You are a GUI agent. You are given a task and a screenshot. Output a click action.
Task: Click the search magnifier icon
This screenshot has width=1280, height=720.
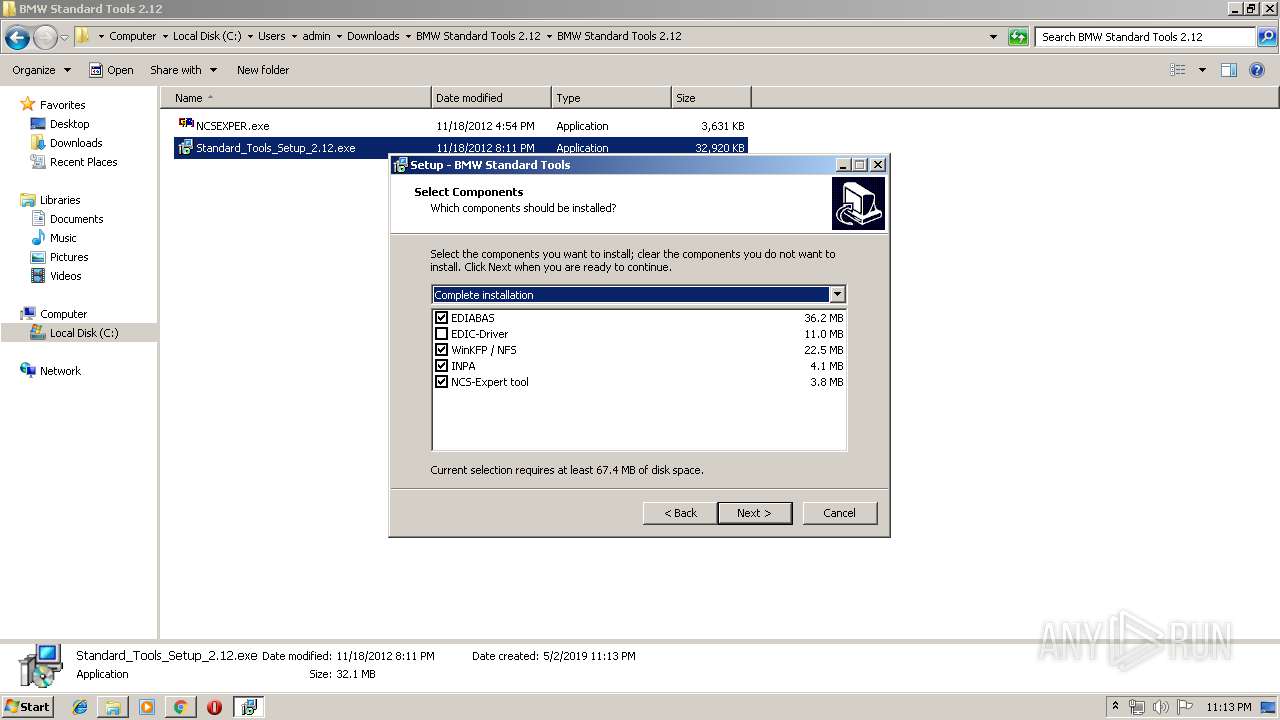tap(1266, 37)
